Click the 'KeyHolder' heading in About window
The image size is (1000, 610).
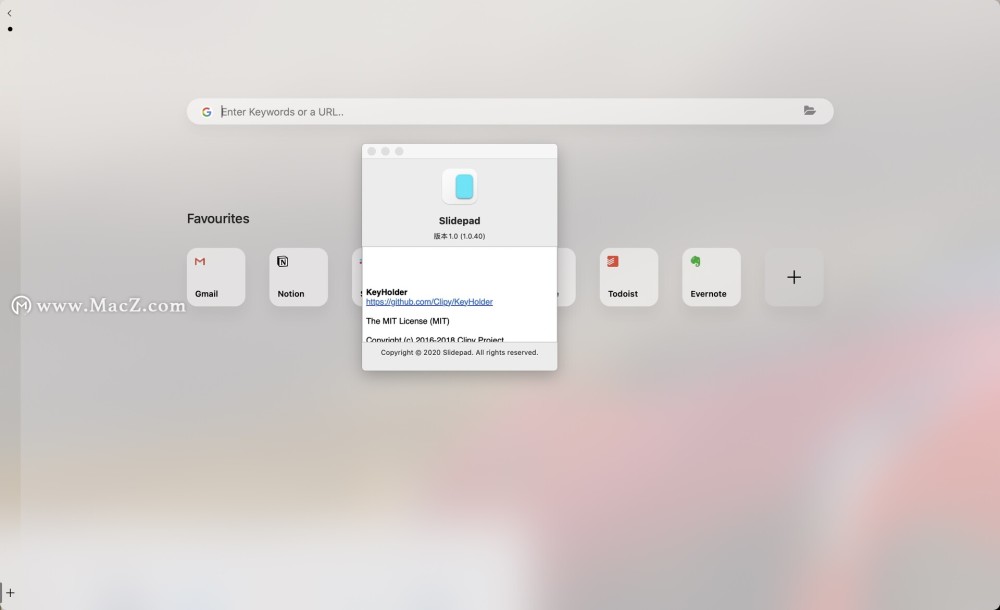click(386, 292)
